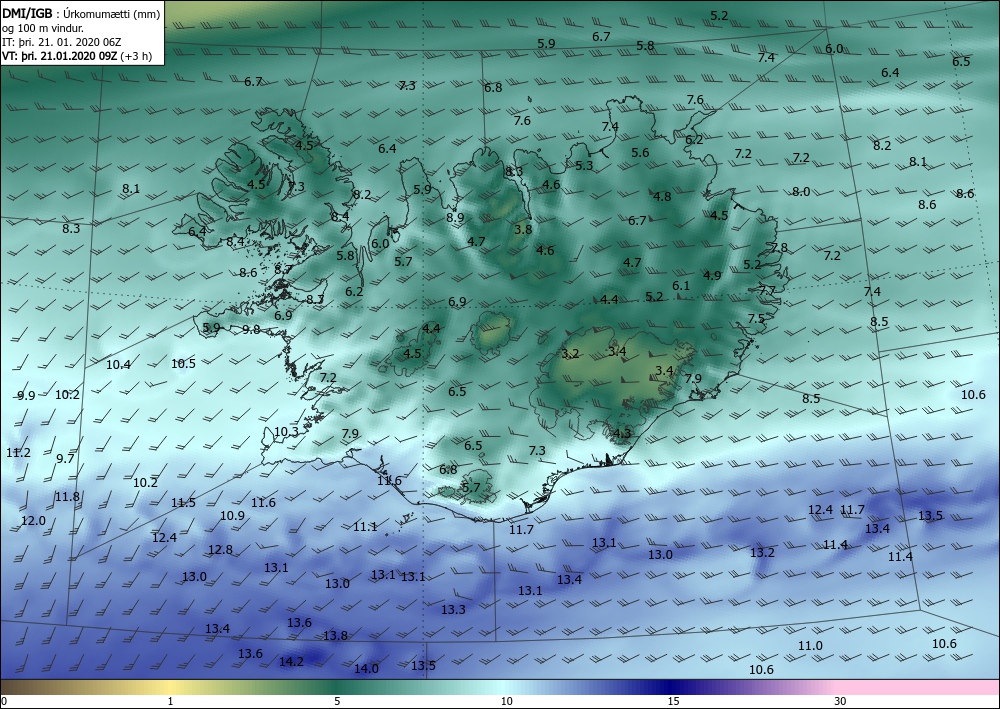Click the 9.8 value in west Iceland
This screenshot has height=709, width=1000.
tap(251, 330)
